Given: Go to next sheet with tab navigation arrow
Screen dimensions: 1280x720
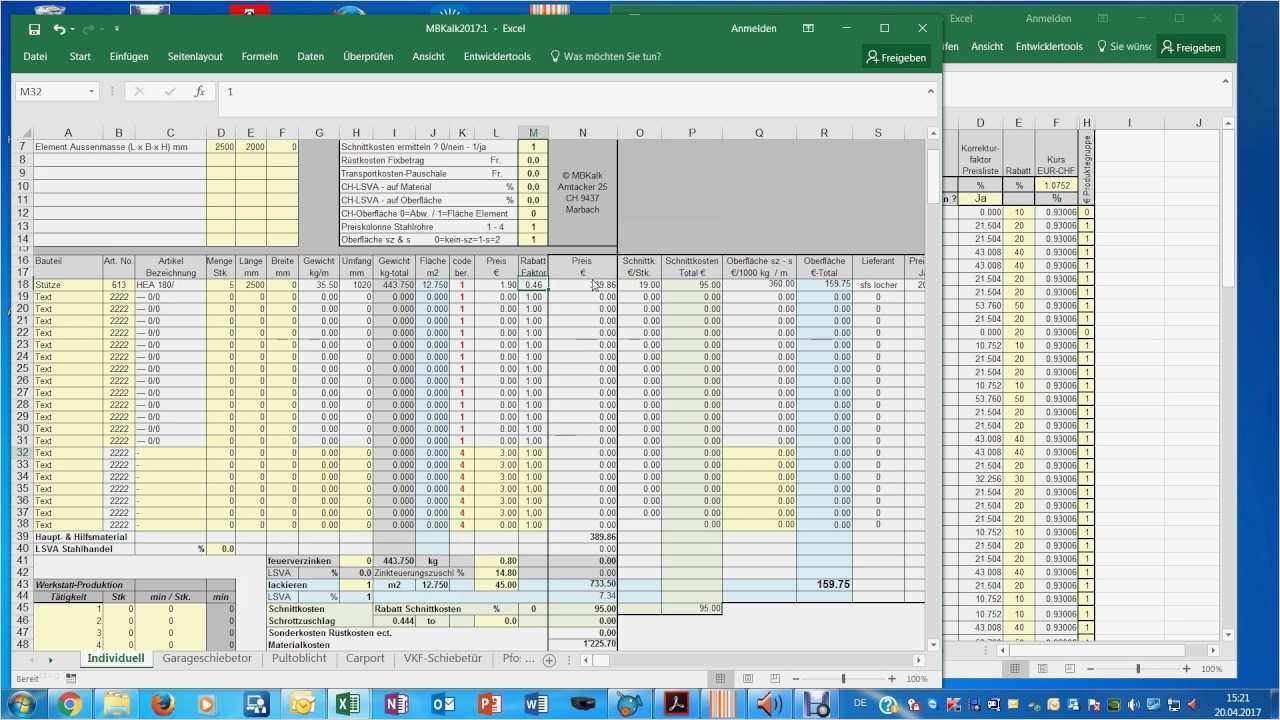Looking at the screenshot, I should [x=50, y=660].
